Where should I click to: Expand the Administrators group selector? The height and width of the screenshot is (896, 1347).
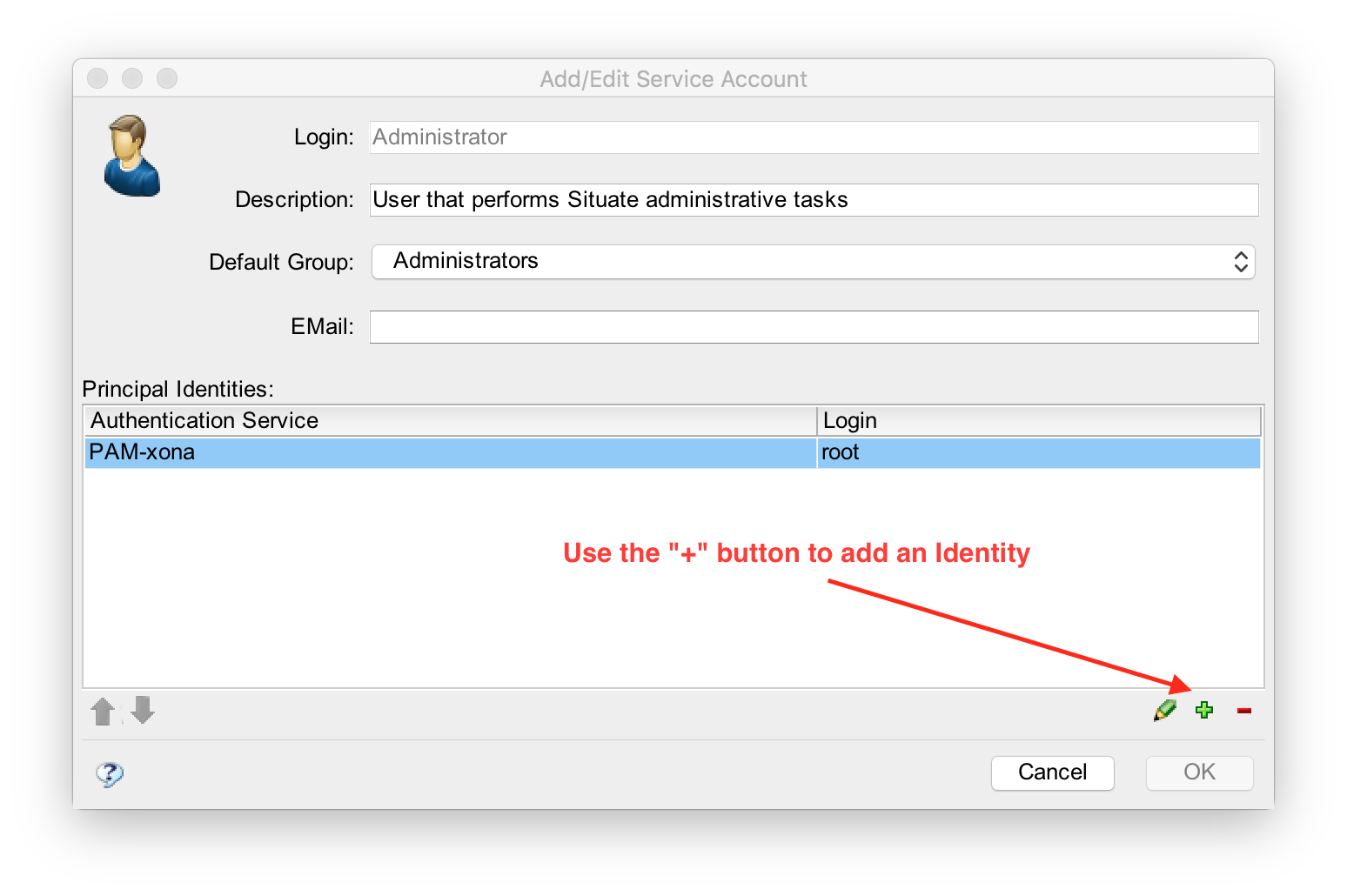click(814, 261)
